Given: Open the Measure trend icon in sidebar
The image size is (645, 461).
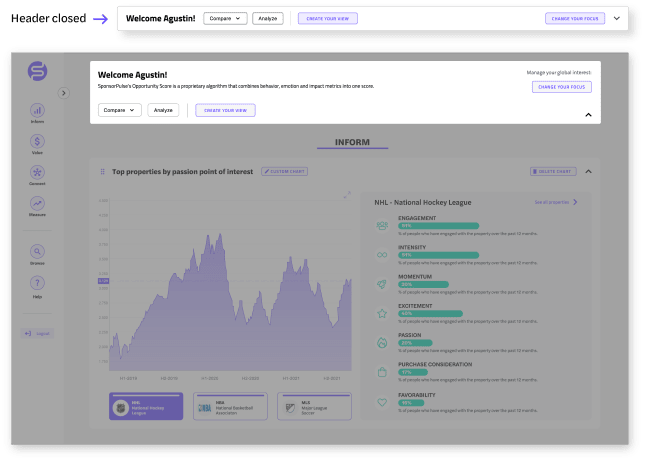Looking at the screenshot, I should point(37,203).
